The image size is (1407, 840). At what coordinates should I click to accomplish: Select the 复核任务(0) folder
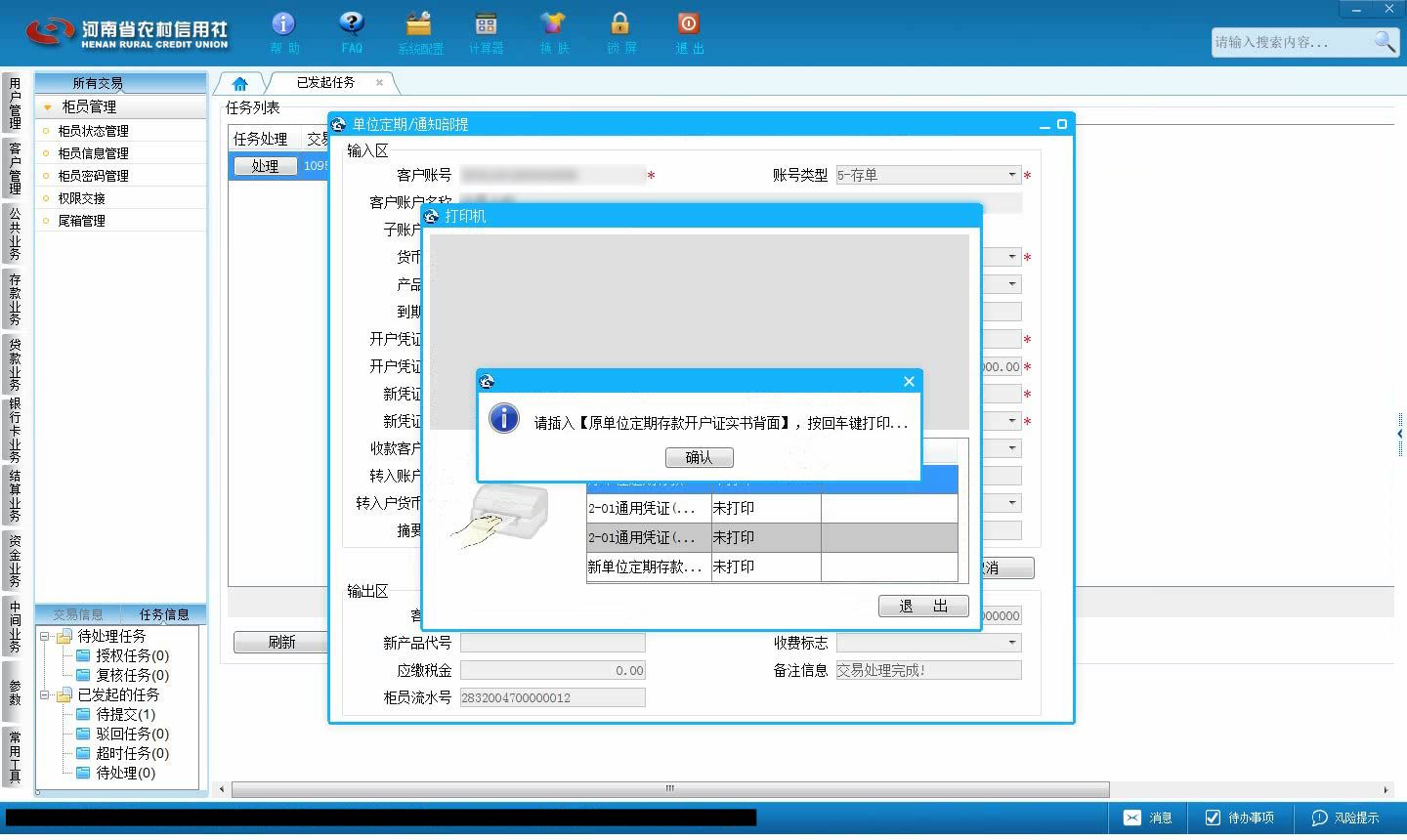click(x=121, y=675)
